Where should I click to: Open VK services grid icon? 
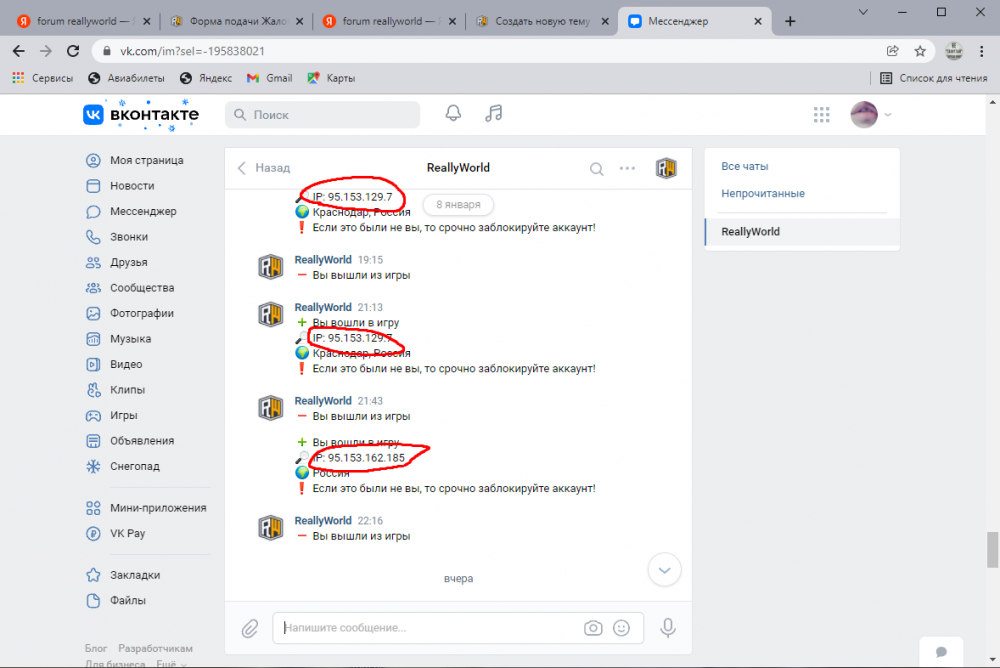(x=821, y=115)
